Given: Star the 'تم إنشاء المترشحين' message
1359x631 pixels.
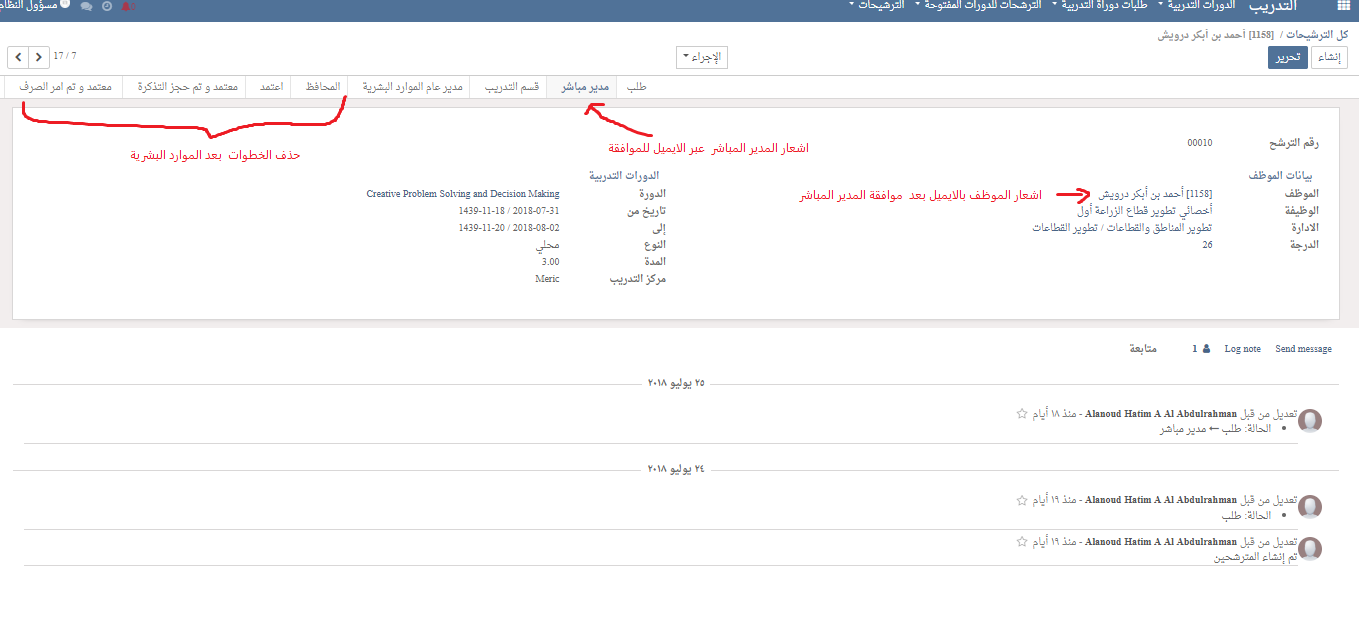Looking at the screenshot, I should click(x=1022, y=541).
